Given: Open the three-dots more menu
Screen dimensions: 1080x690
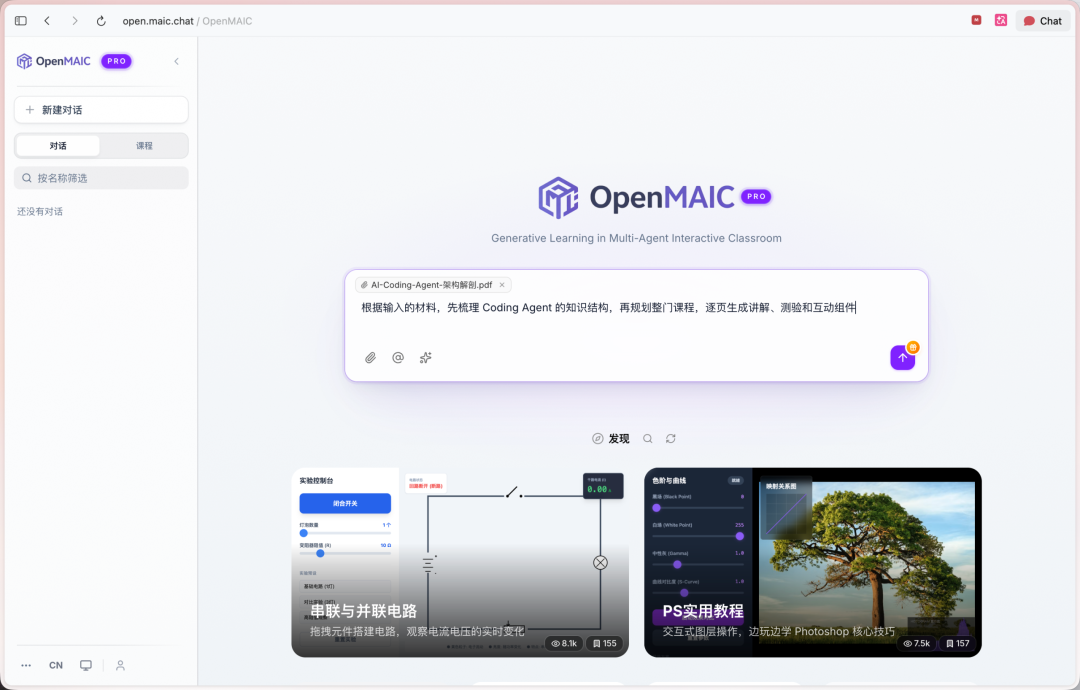Looking at the screenshot, I should [x=26, y=665].
